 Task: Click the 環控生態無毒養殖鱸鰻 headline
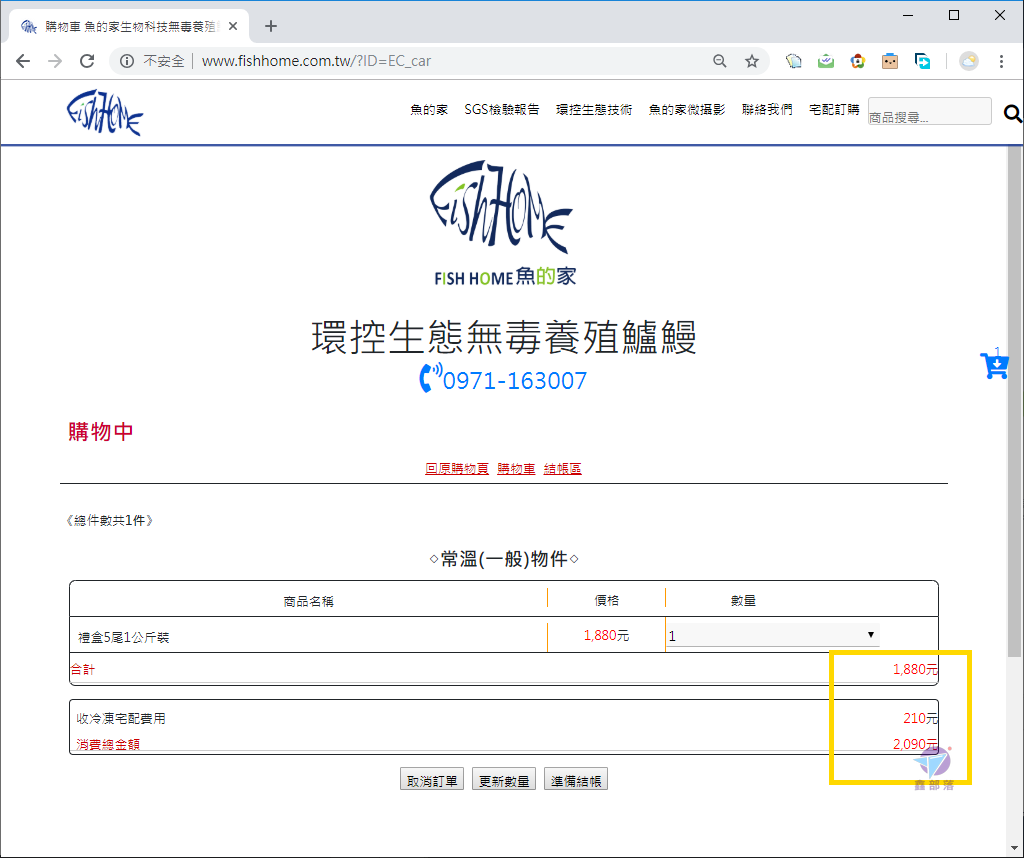tap(504, 337)
